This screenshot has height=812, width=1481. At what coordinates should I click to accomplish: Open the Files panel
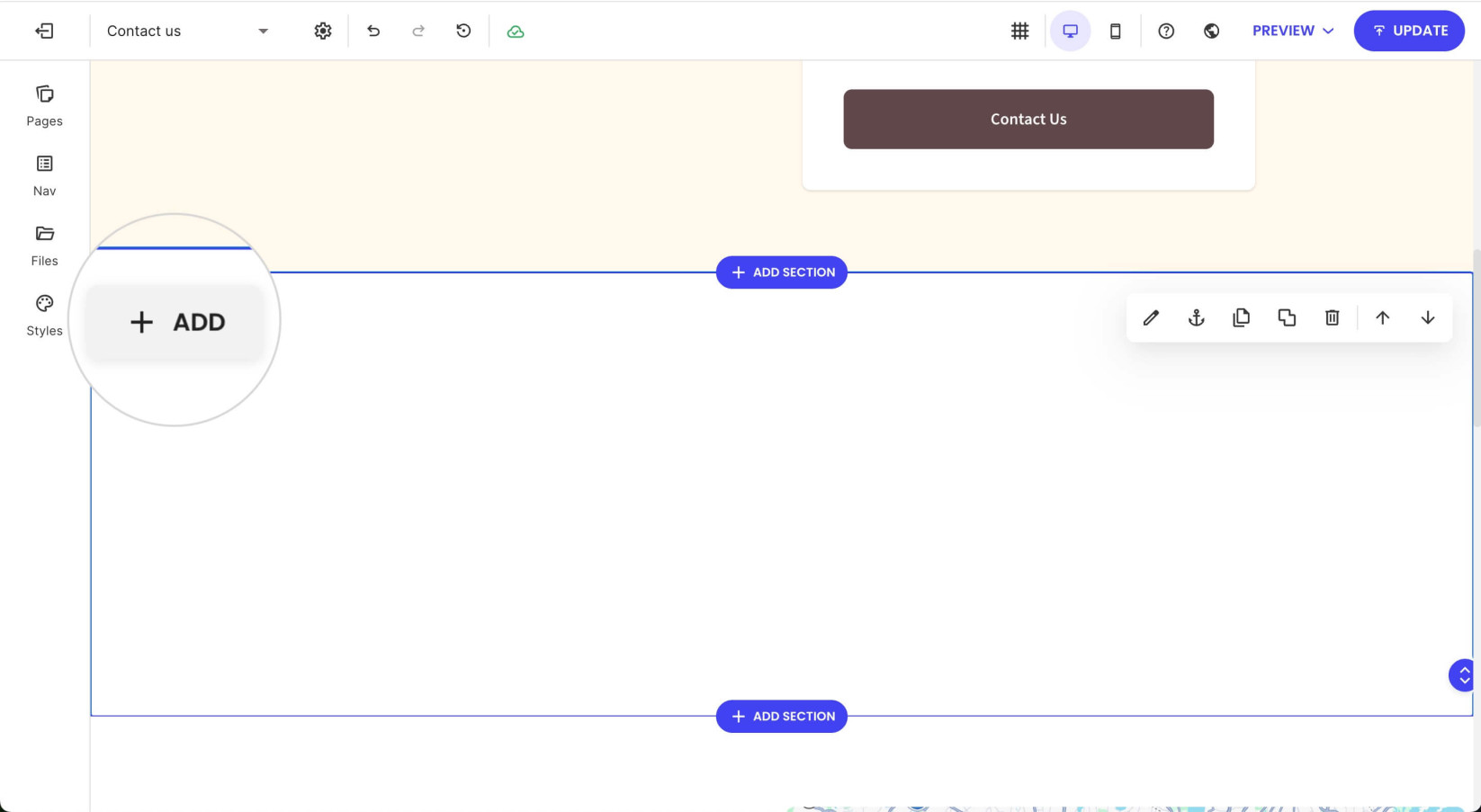point(44,245)
